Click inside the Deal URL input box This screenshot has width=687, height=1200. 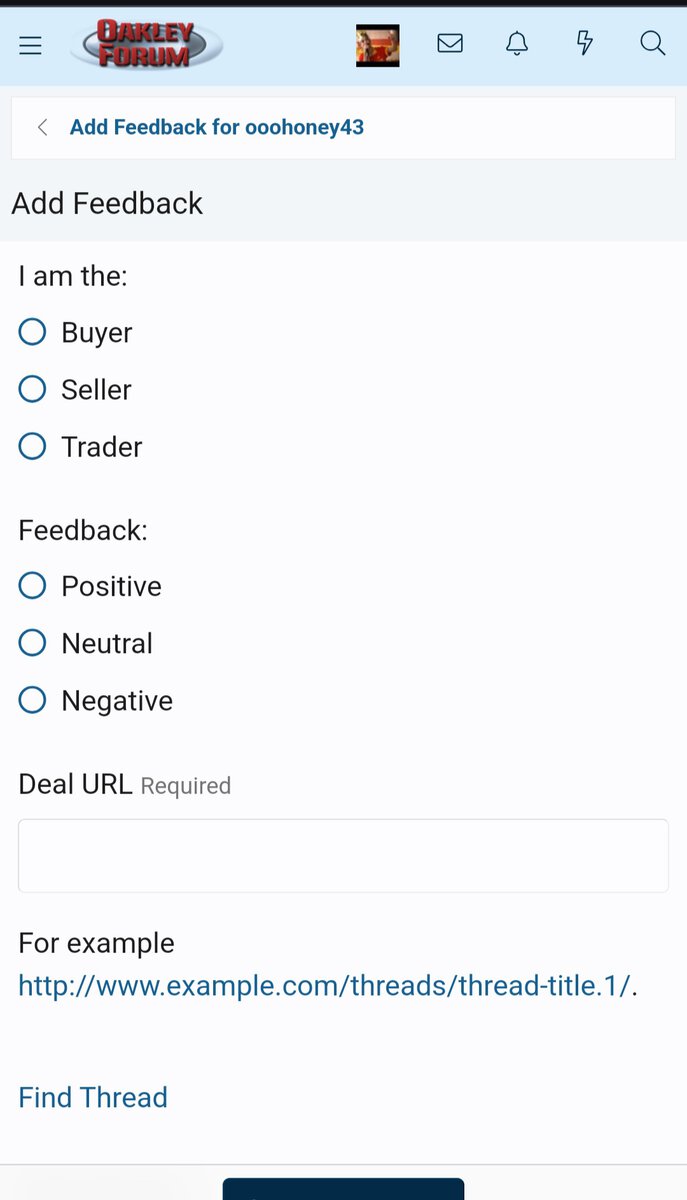(343, 855)
